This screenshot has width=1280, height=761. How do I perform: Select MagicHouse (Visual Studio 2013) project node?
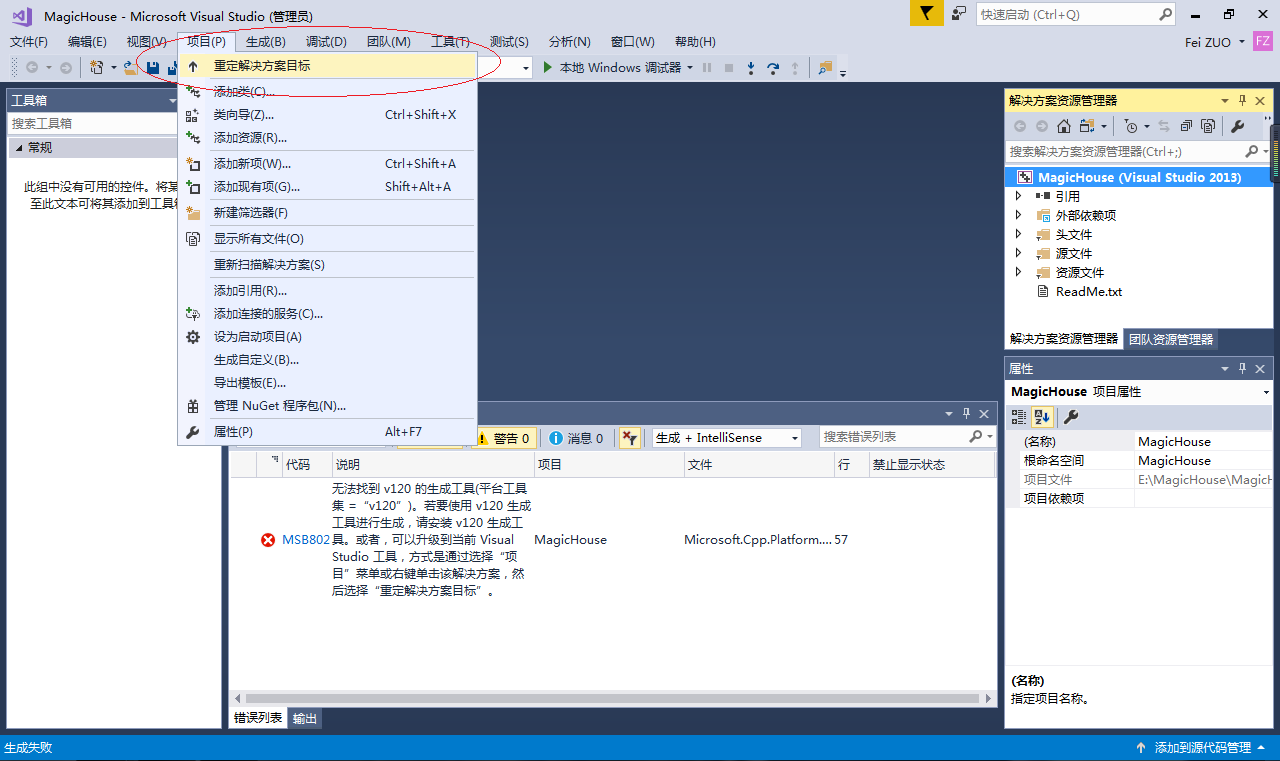point(1139,177)
